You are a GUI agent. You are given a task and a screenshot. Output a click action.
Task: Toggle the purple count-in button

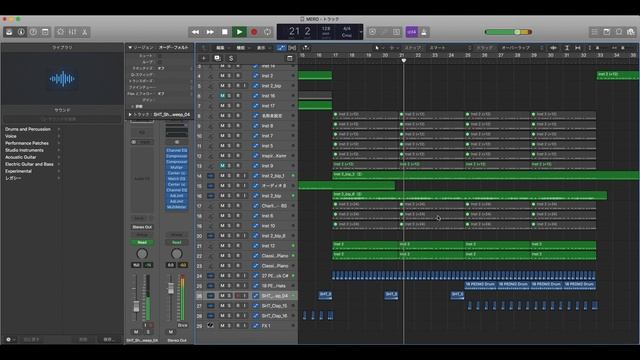[x=411, y=32]
